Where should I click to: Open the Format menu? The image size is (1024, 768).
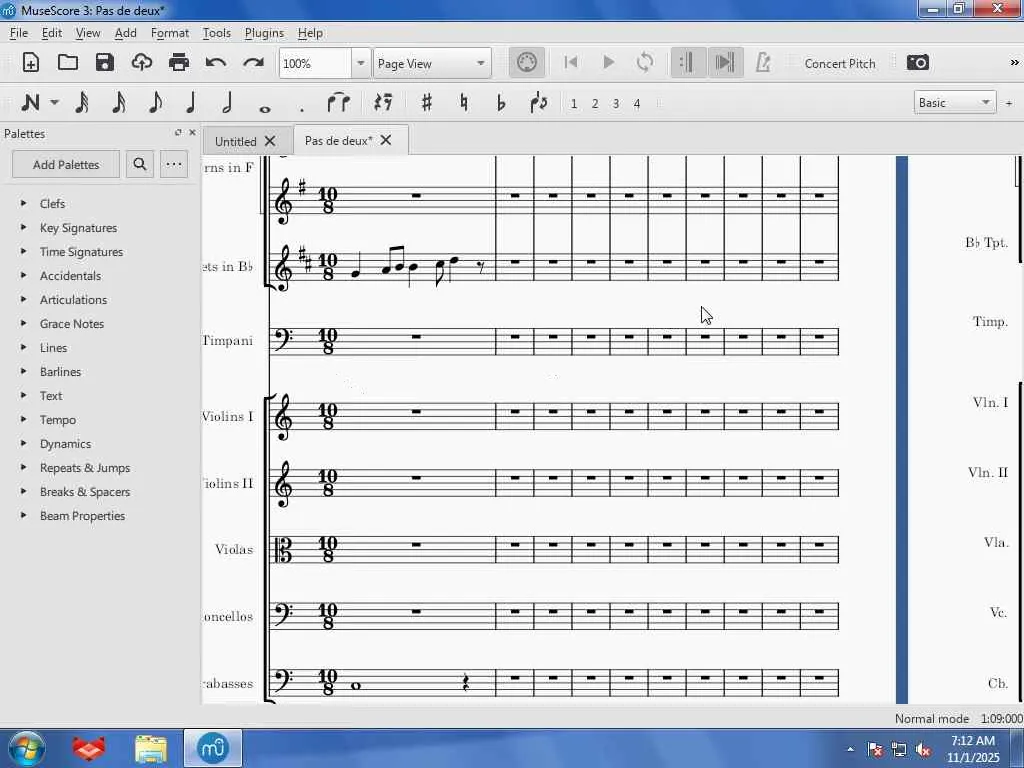point(169,33)
